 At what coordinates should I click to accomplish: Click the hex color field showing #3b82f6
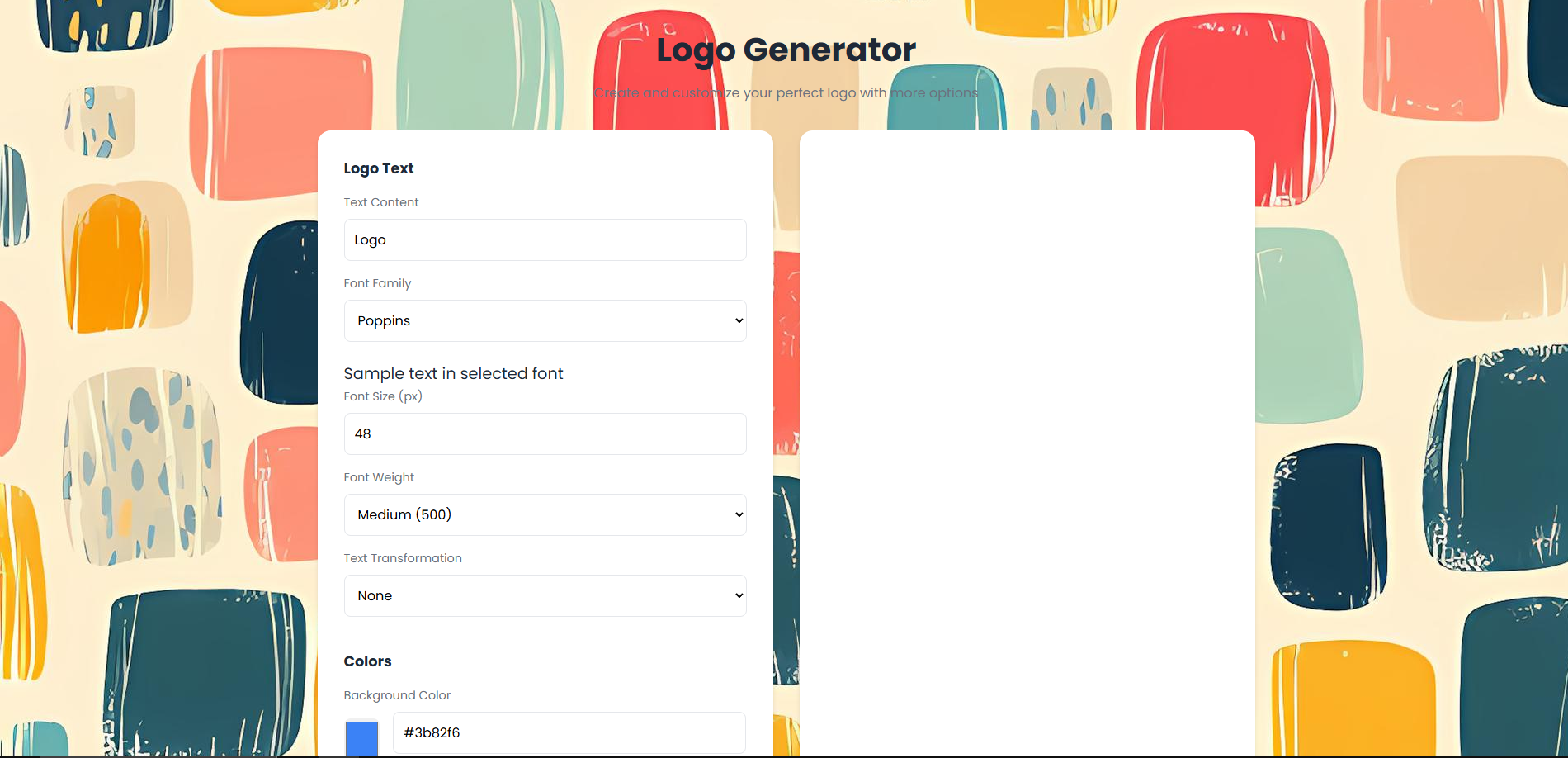[x=568, y=732]
